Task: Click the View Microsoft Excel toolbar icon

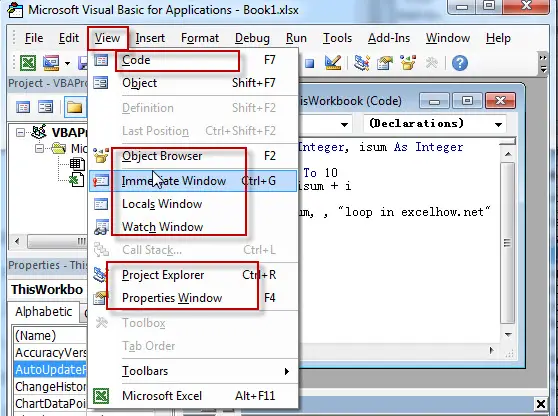Action: click(x=28, y=63)
